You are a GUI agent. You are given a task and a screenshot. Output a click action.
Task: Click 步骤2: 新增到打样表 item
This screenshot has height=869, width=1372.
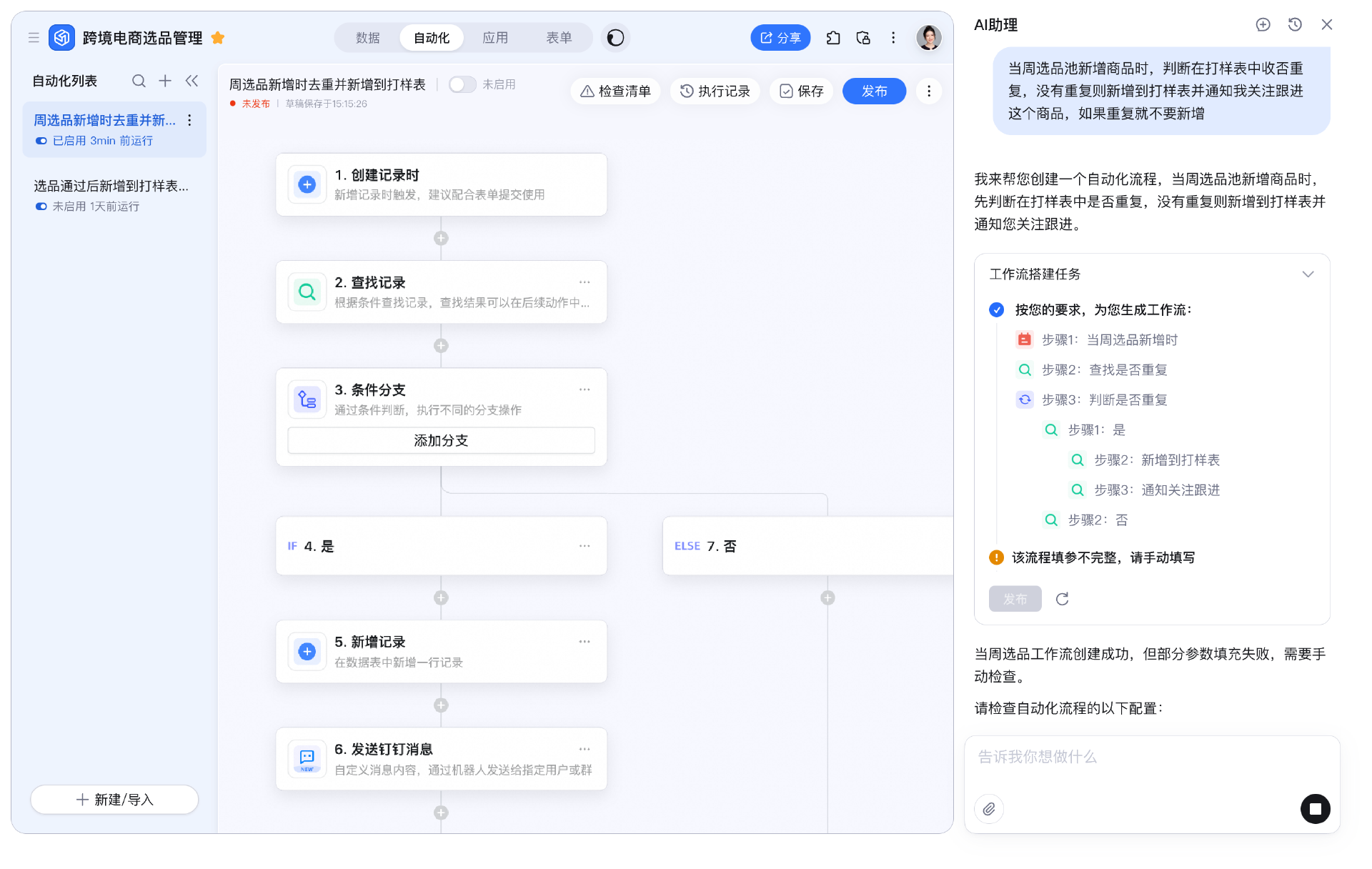pyautogui.click(x=1157, y=460)
